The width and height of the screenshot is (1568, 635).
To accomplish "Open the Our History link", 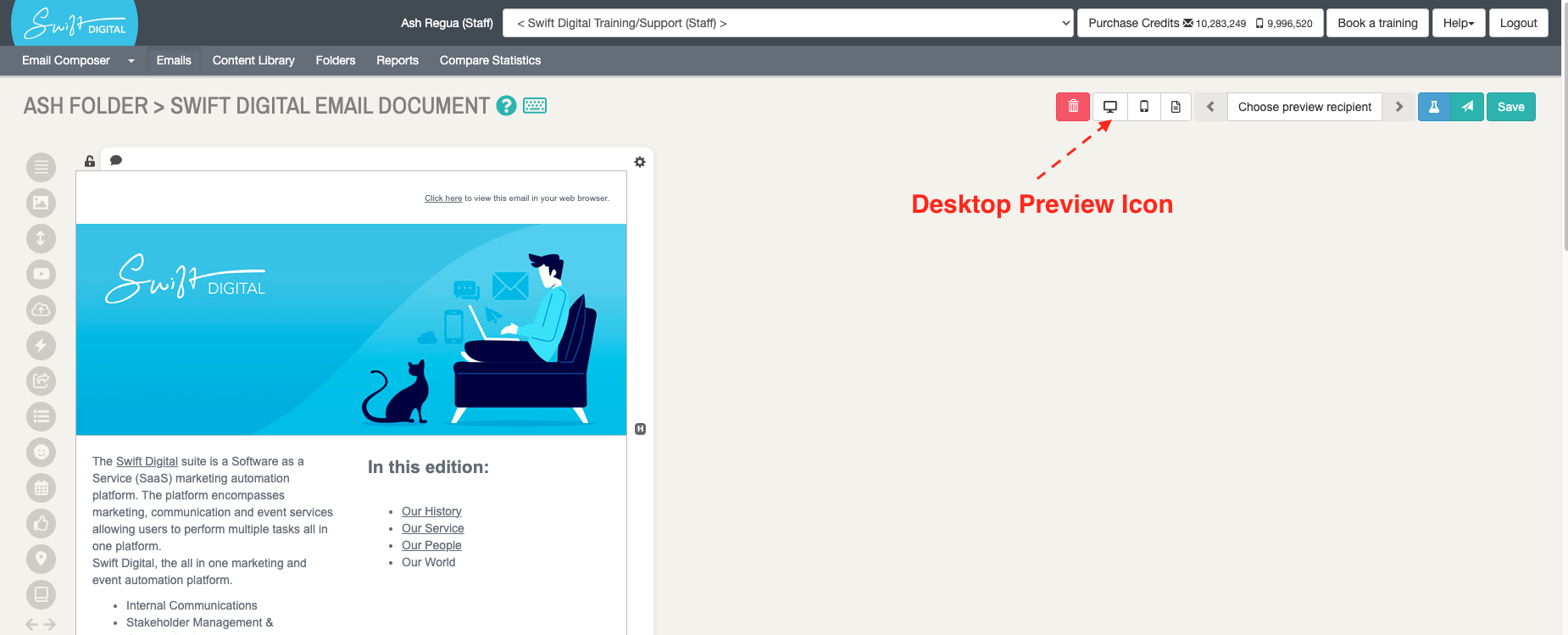I will pos(431,511).
